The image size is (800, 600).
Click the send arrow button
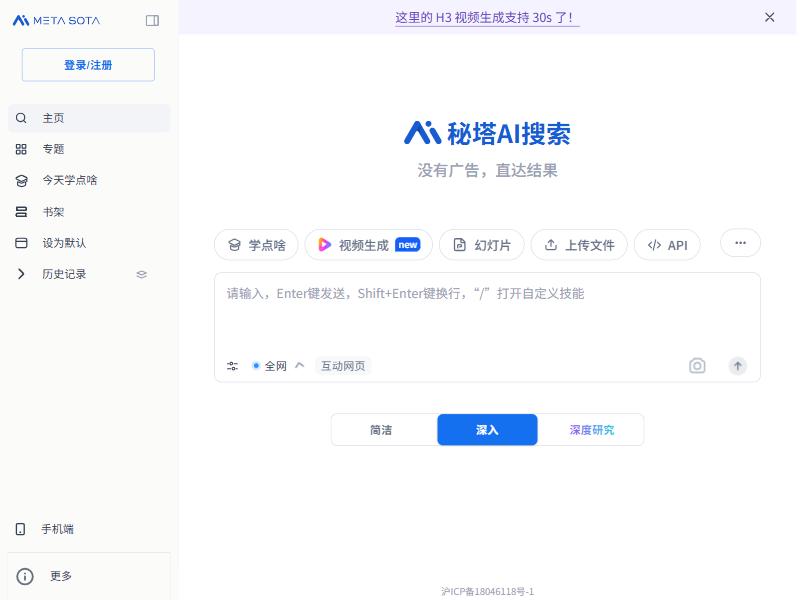pos(737,366)
